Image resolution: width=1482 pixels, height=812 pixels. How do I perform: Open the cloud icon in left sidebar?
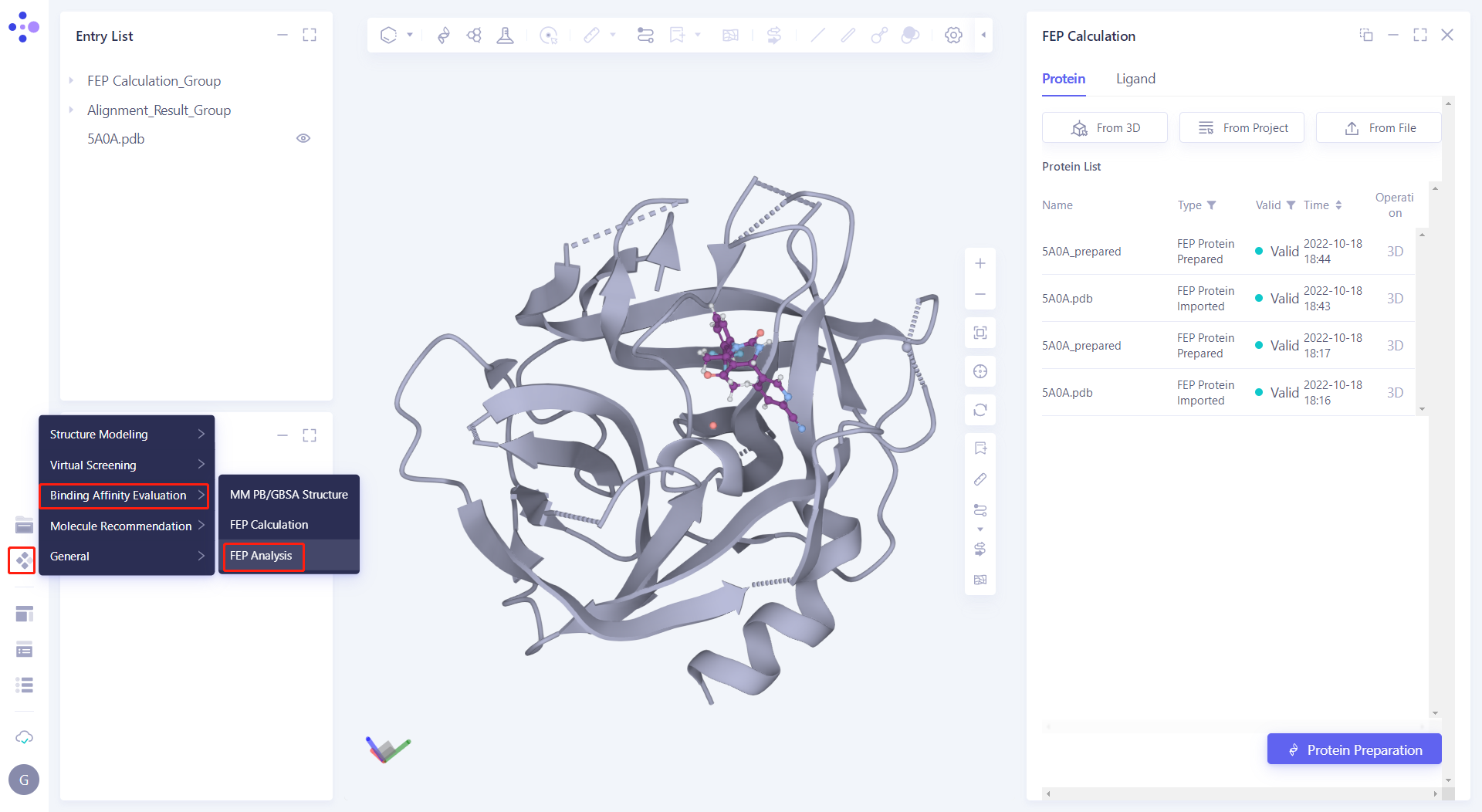point(24,737)
